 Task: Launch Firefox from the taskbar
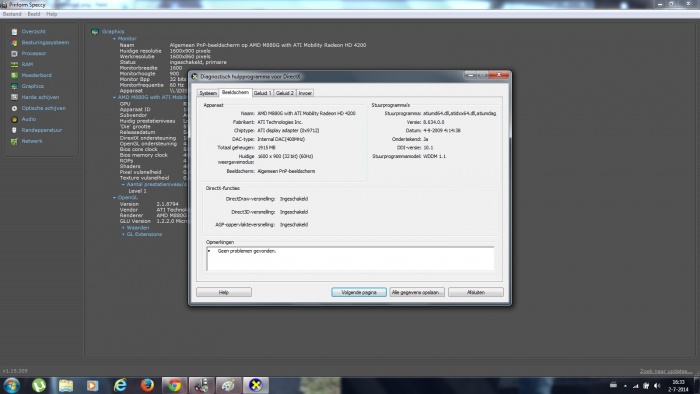pyautogui.click(x=147, y=385)
